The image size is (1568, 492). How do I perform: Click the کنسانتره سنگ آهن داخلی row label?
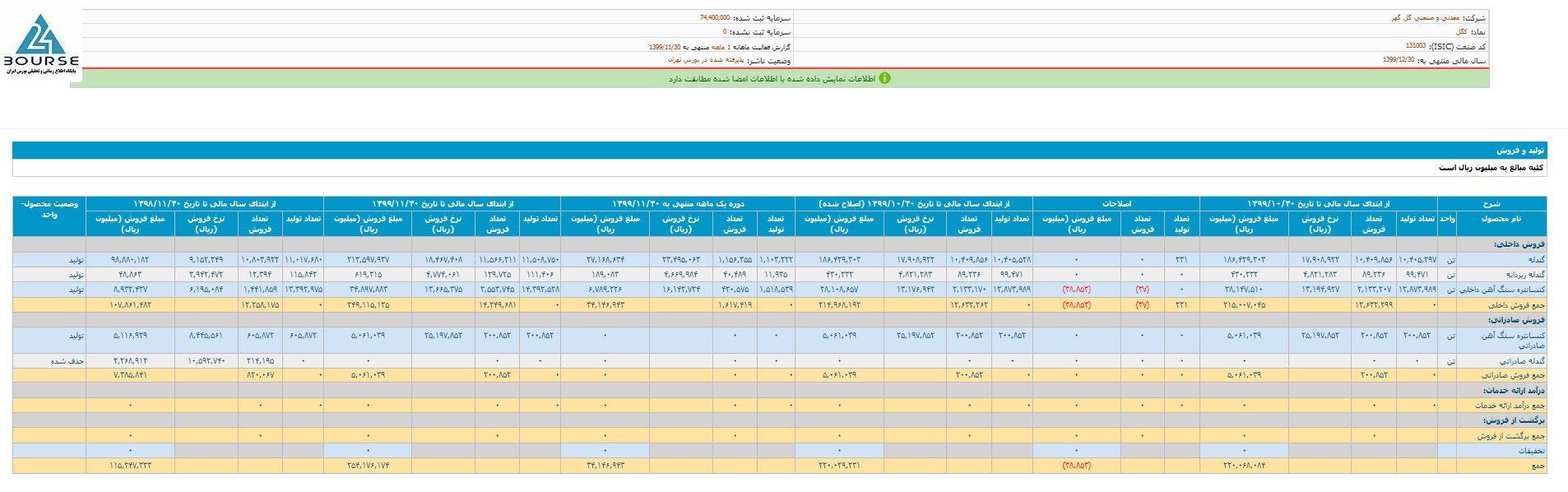(x=1501, y=290)
